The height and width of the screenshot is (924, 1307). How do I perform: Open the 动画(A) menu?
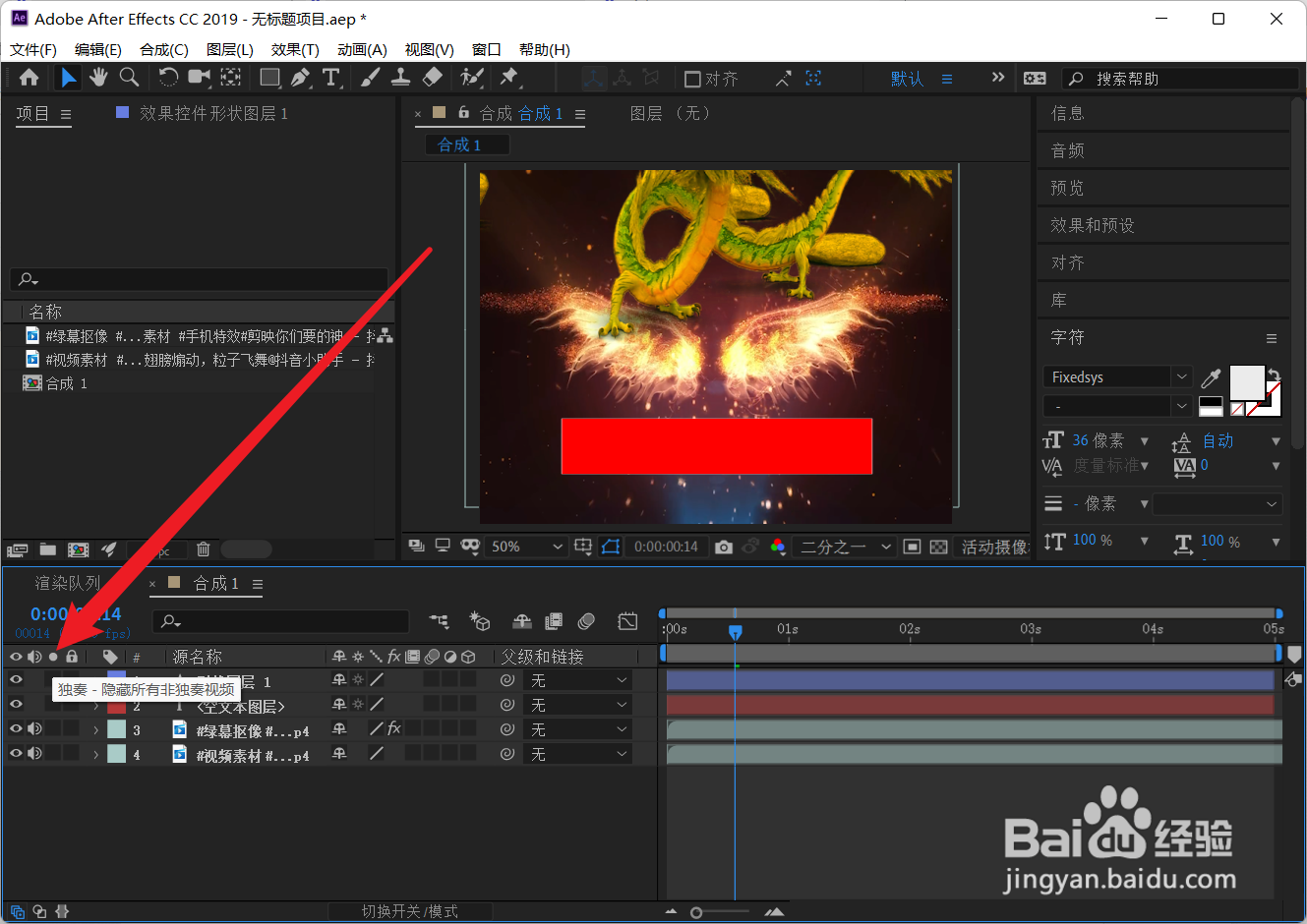point(362,49)
